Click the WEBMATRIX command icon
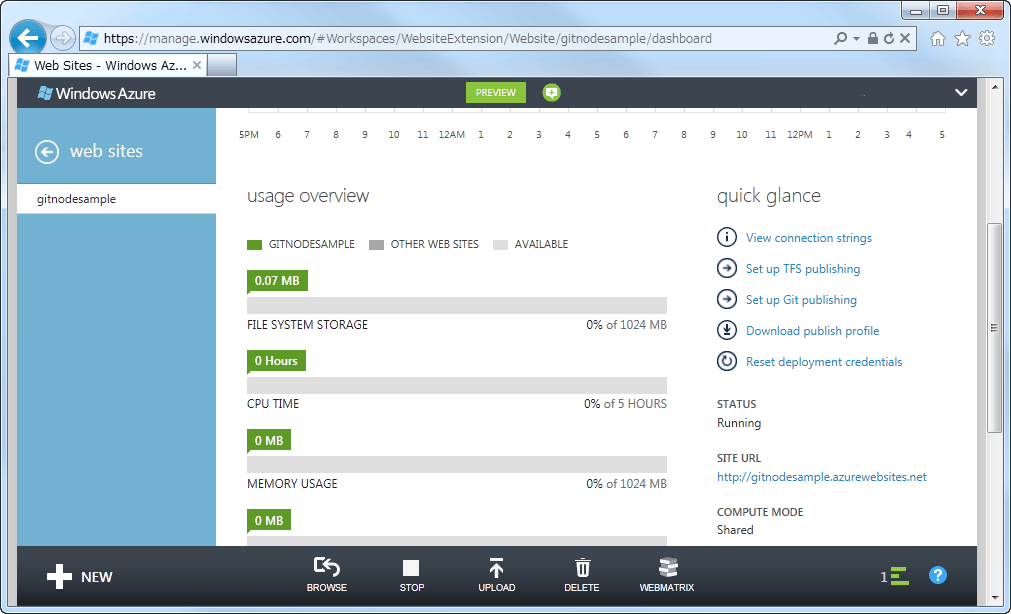This screenshot has height=614, width=1011. click(667, 568)
